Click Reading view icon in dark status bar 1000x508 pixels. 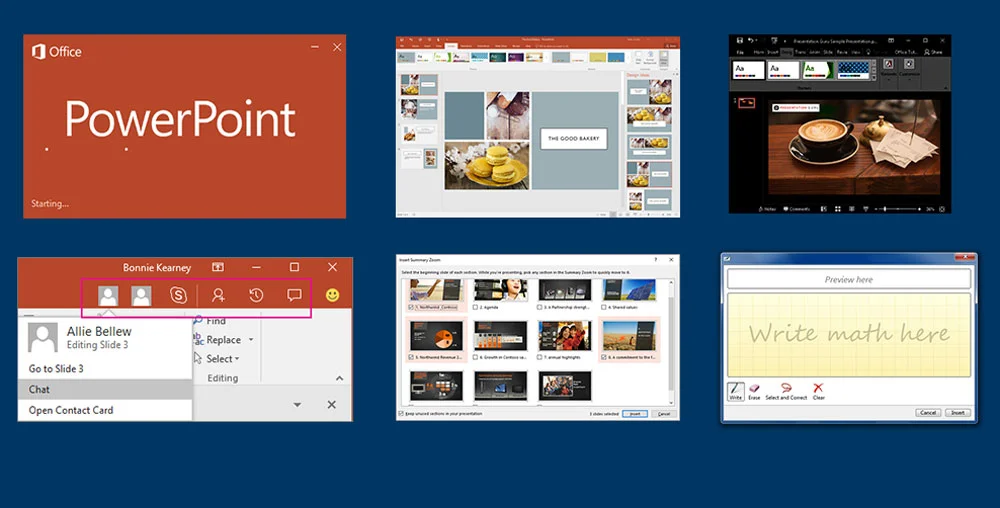(x=851, y=209)
